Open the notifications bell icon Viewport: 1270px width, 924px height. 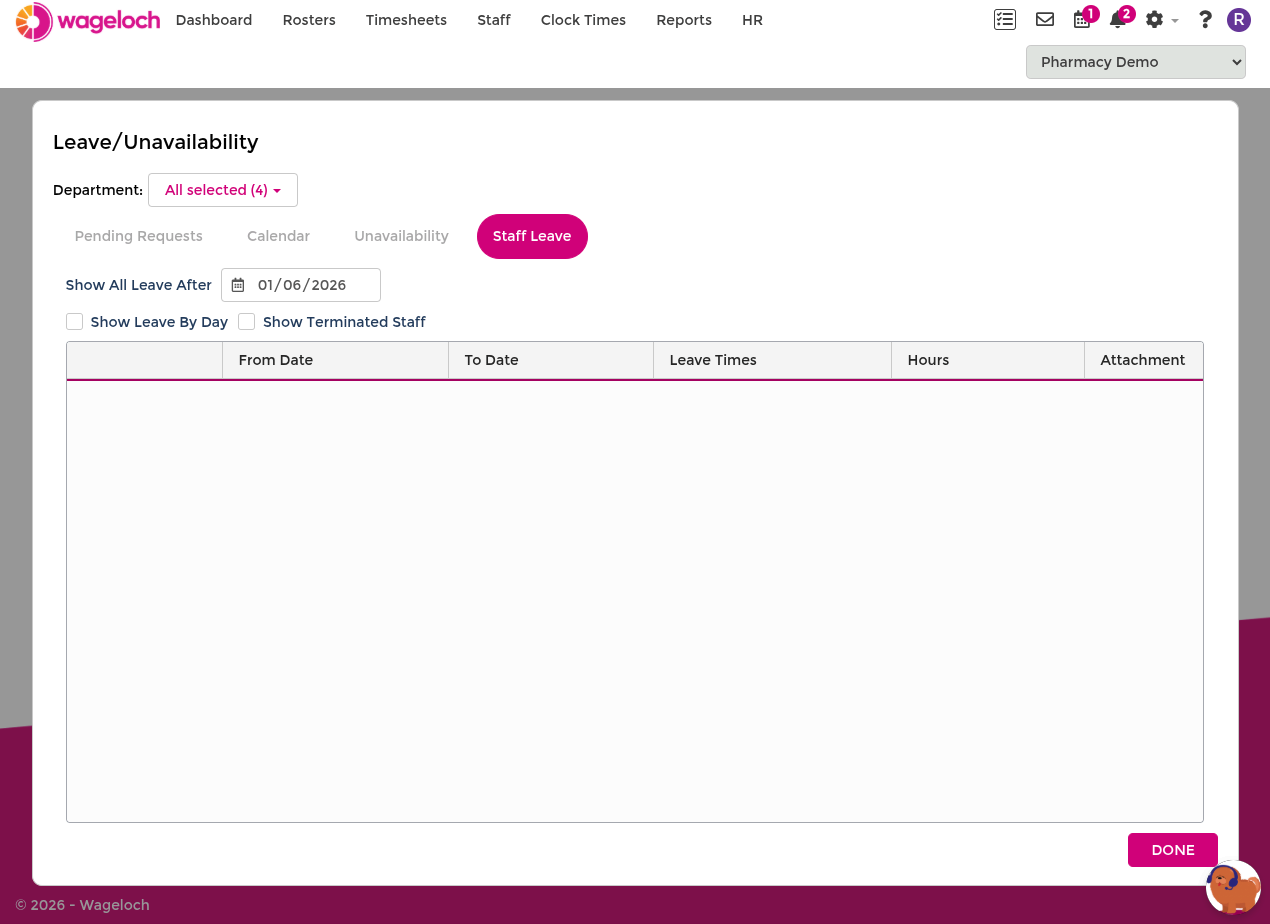point(1118,20)
